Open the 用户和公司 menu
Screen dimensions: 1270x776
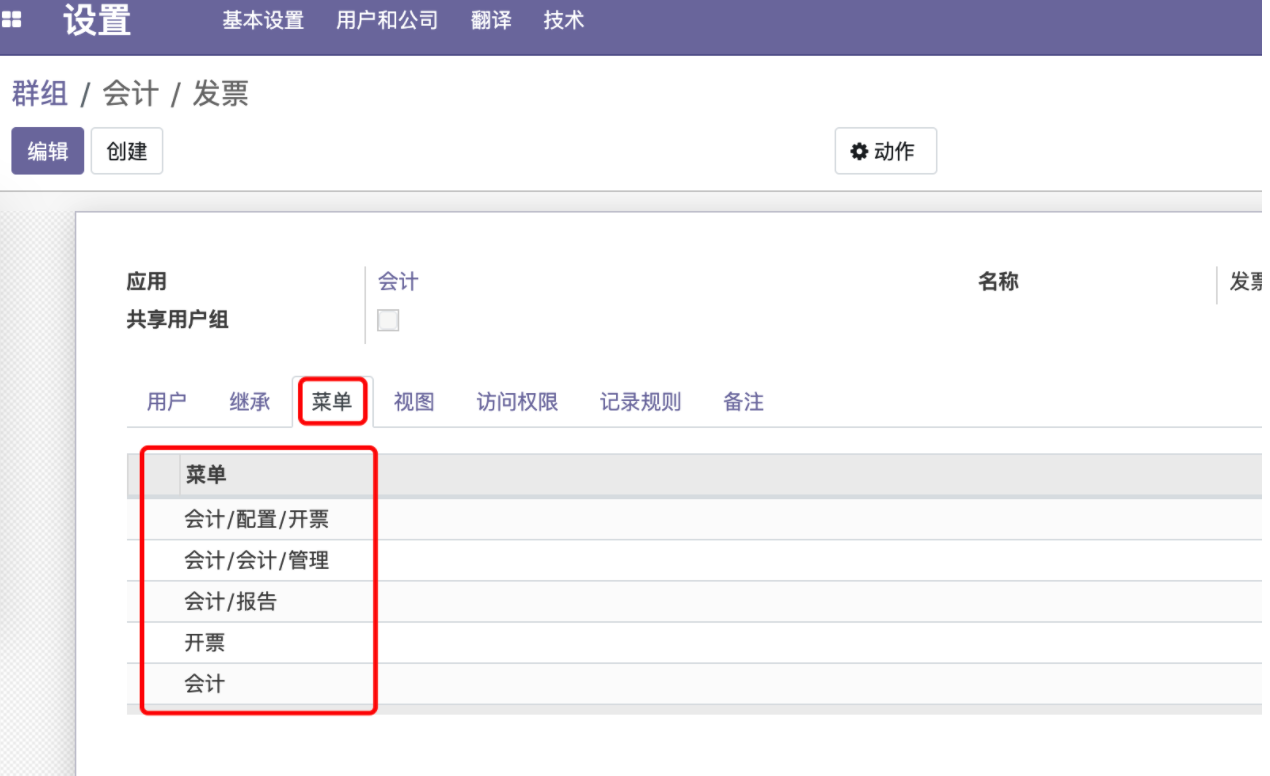click(x=387, y=20)
